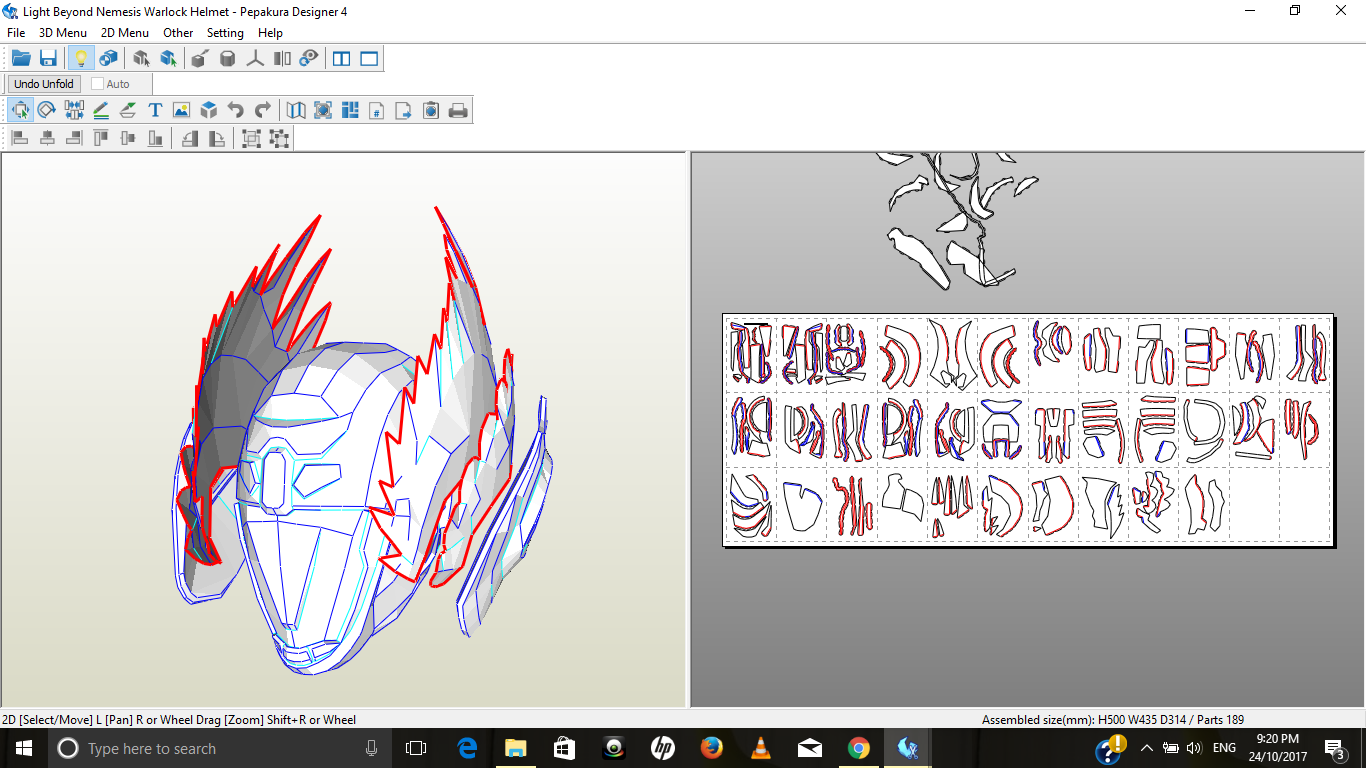Open Firefox from the taskbar
The image size is (1366, 768).
click(x=712, y=748)
